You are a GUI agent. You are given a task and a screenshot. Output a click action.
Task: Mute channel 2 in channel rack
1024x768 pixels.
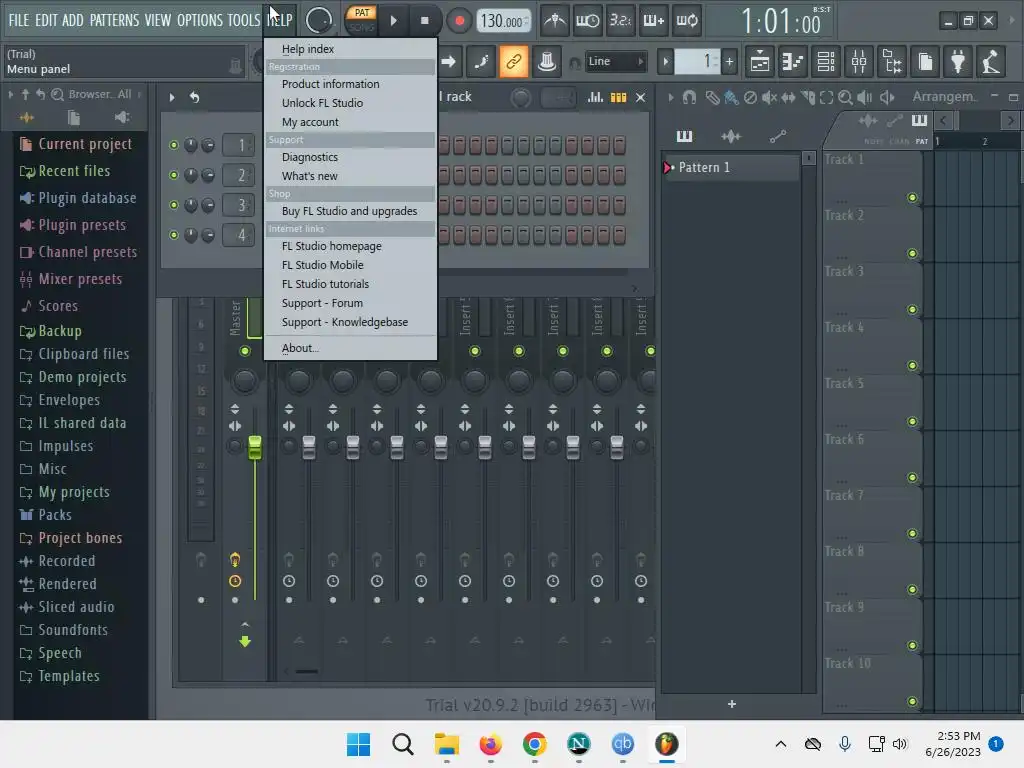174,175
